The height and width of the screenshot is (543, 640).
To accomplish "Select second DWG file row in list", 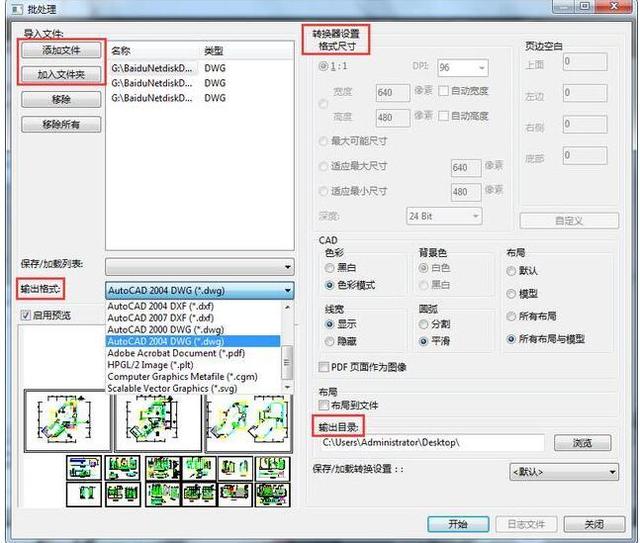I will (200, 83).
